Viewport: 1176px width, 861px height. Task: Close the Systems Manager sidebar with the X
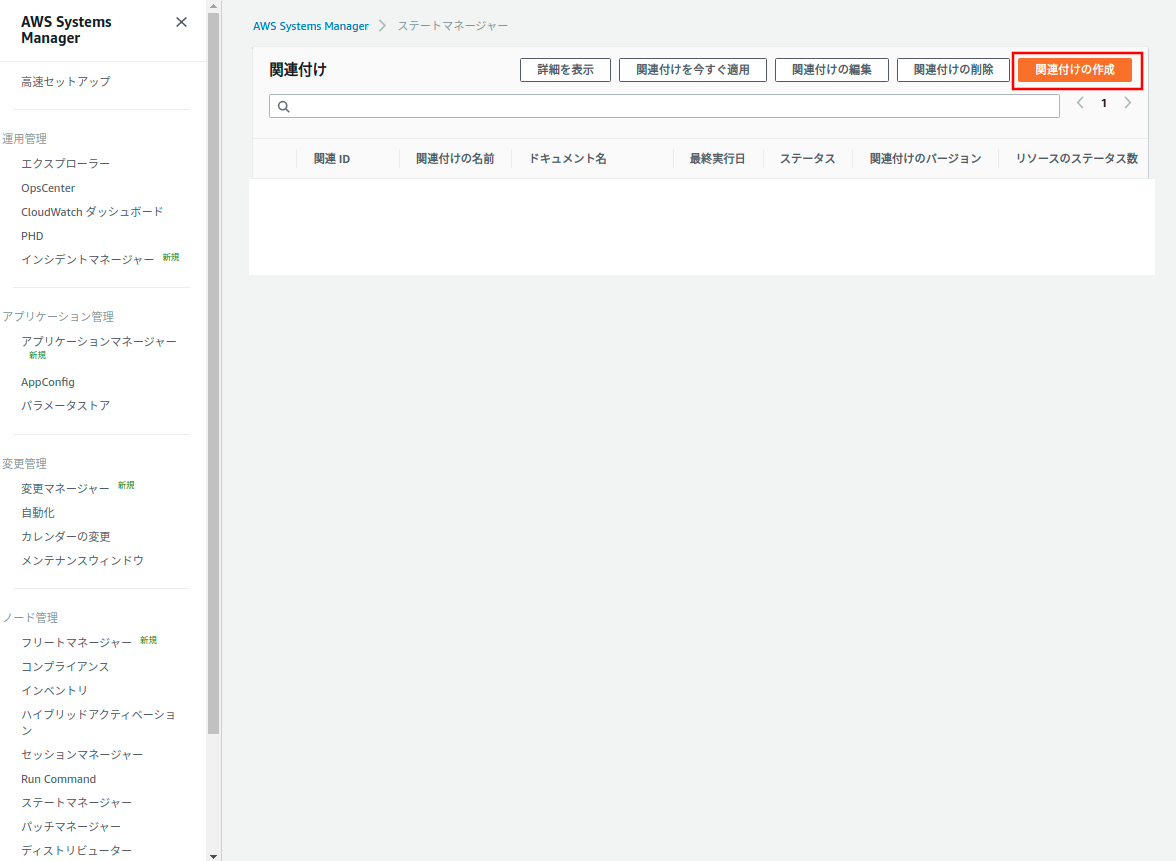tap(181, 21)
